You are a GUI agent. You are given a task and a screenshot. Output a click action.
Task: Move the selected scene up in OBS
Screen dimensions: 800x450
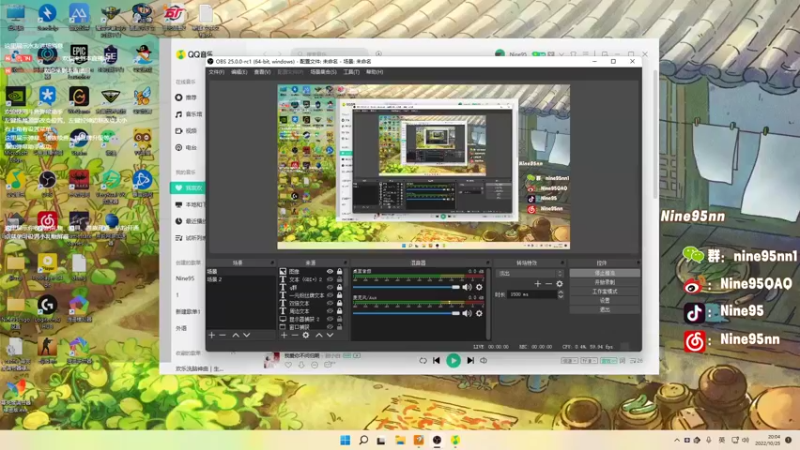tap(236, 335)
